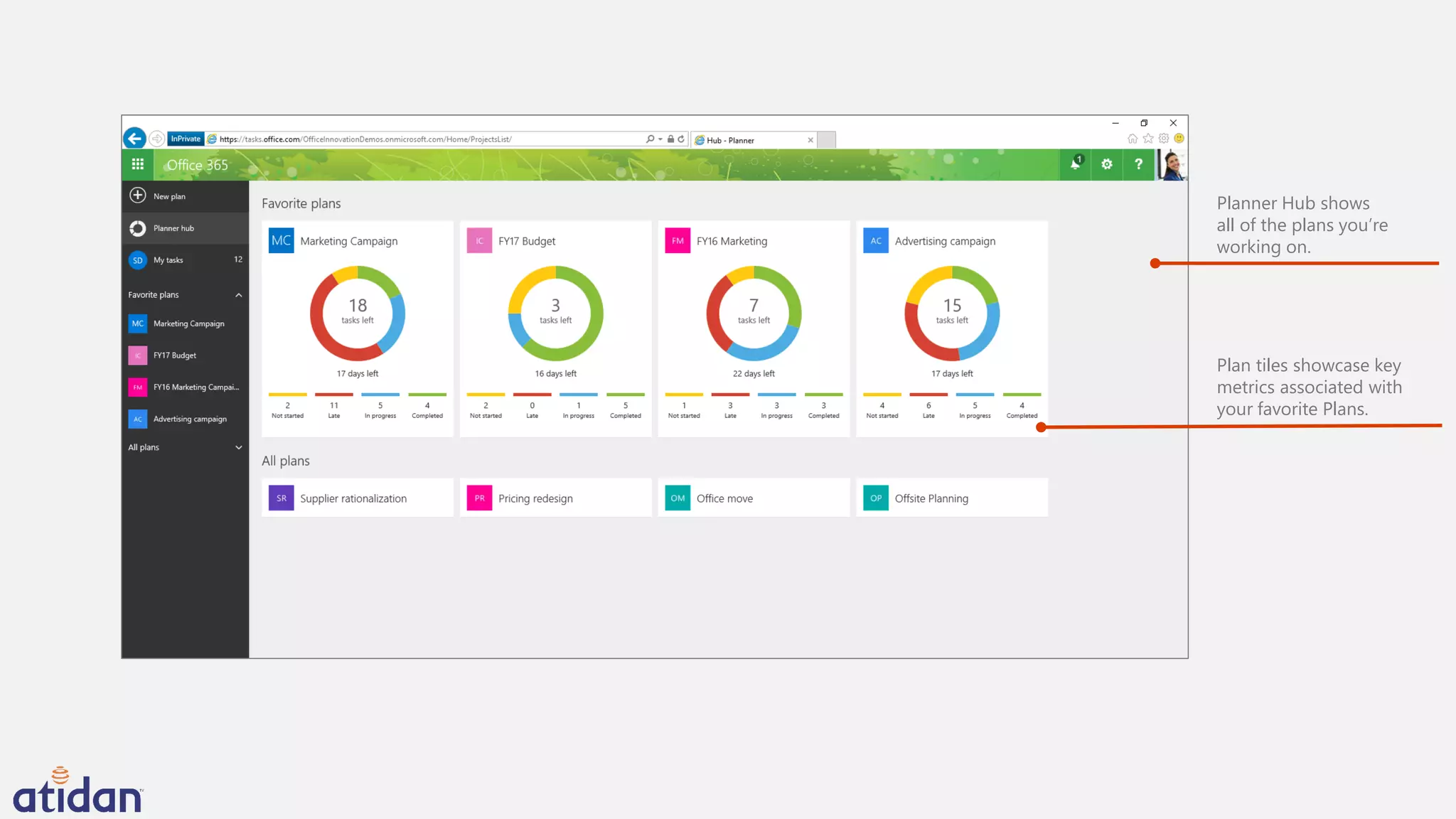This screenshot has width=1456, height=819.
Task: Click the browser back arrow button
Action: coord(134,139)
